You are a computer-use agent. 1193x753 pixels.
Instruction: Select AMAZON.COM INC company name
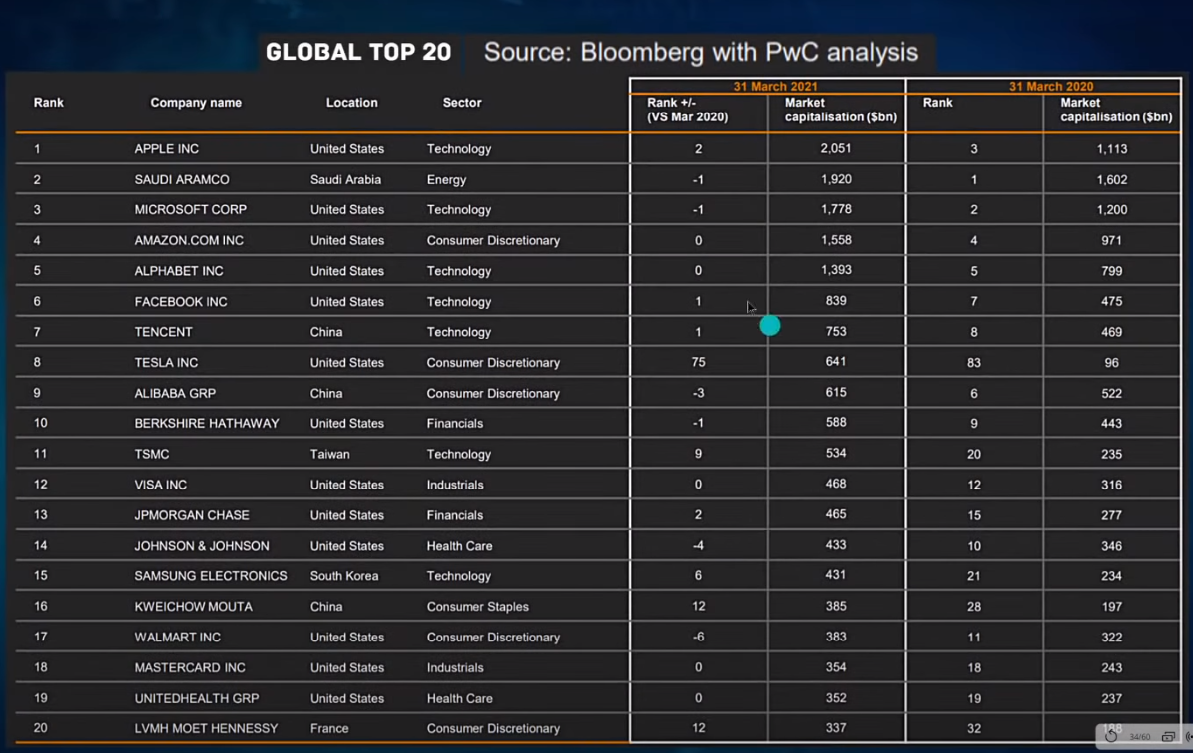tap(189, 240)
